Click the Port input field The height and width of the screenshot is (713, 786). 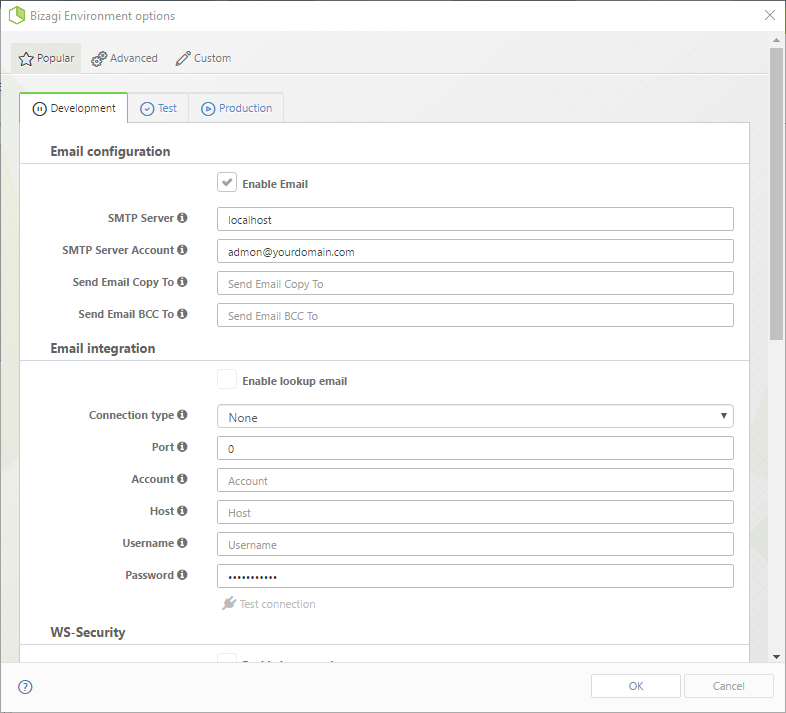coord(475,448)
